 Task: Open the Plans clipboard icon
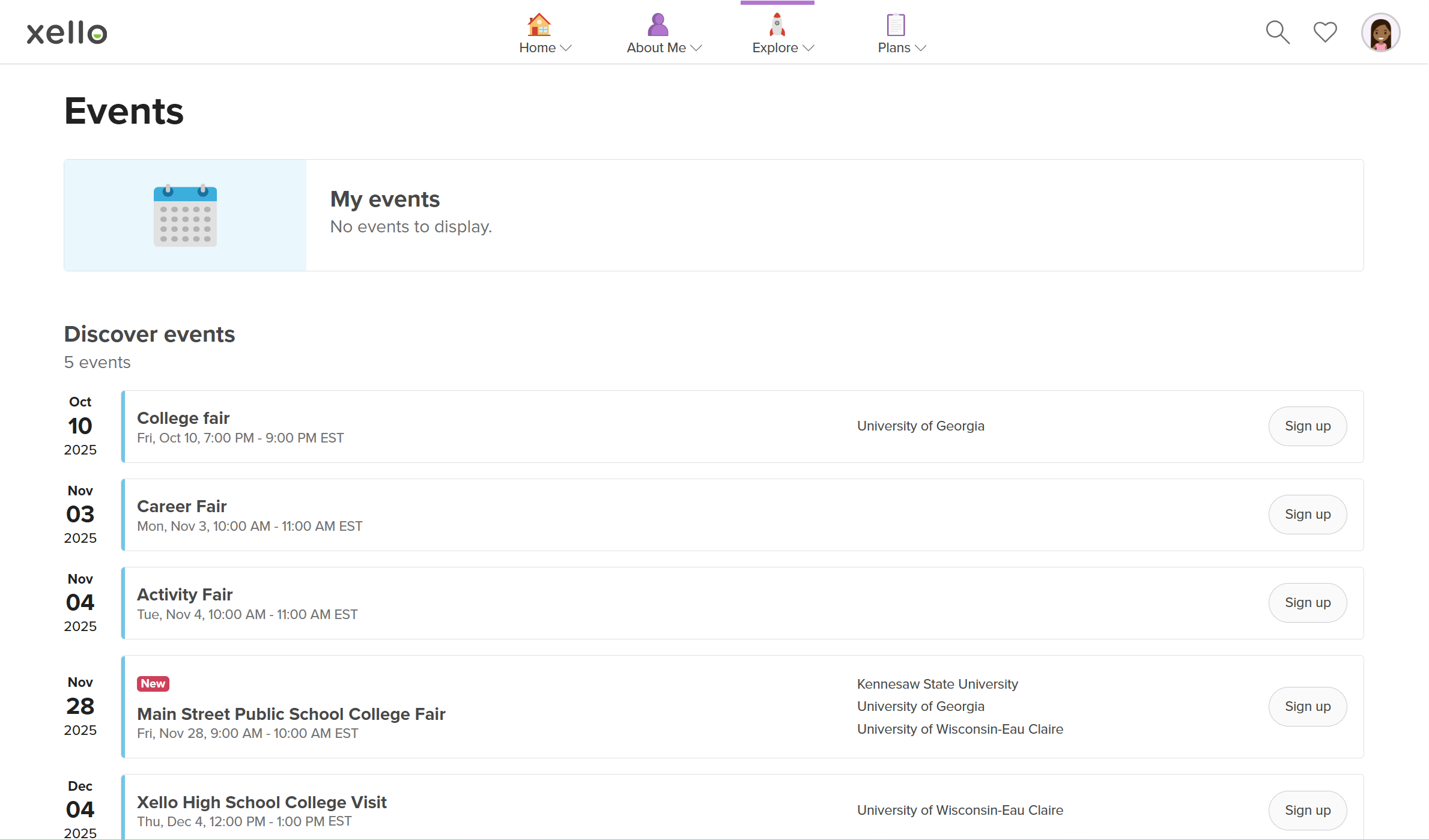click(x=894, y=25)
